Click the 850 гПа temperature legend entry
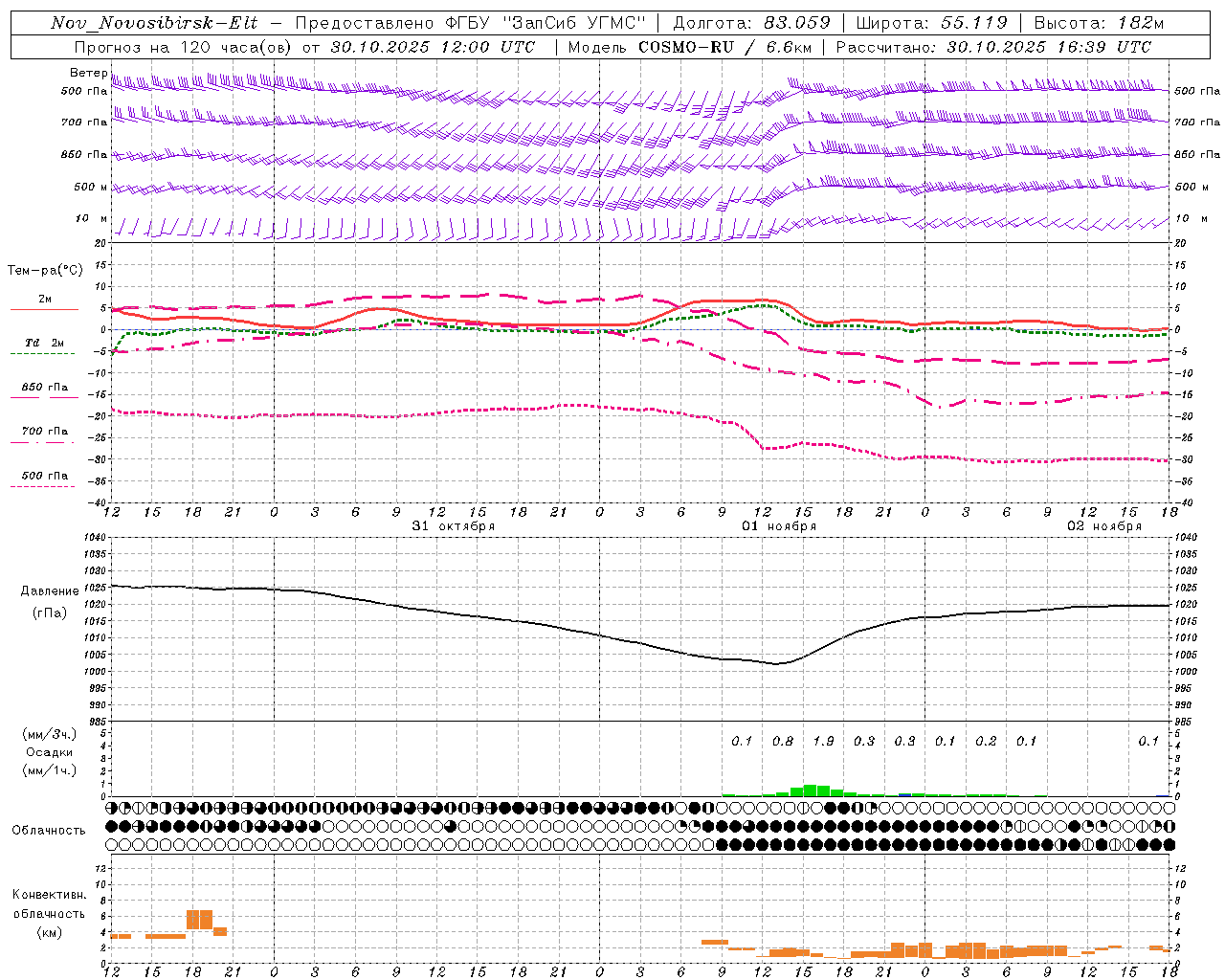 click(44, 388)
